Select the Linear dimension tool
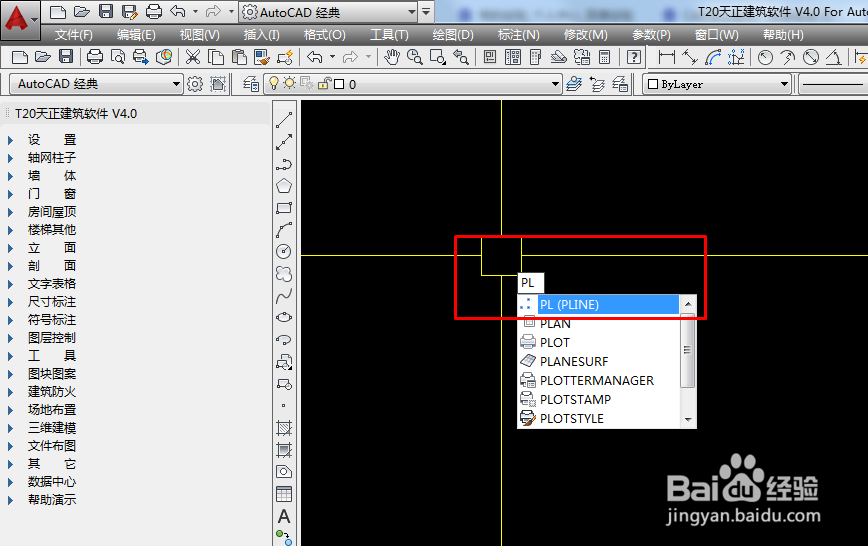Image resolution: width=868 pixels, height=546 pixels. [666, 56]
